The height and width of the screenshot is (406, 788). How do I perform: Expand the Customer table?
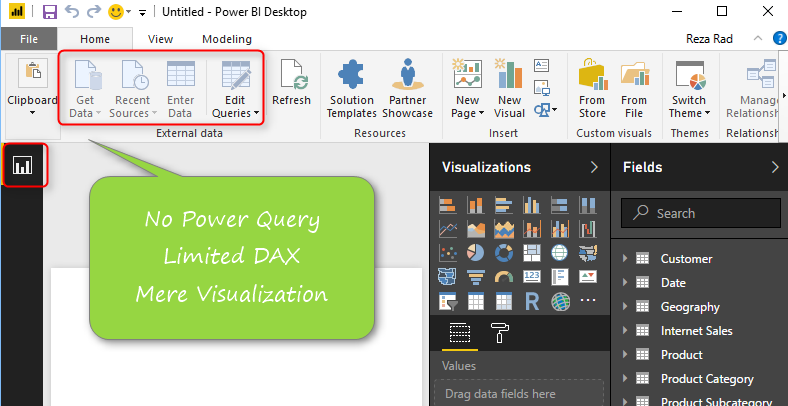point(625,258)
